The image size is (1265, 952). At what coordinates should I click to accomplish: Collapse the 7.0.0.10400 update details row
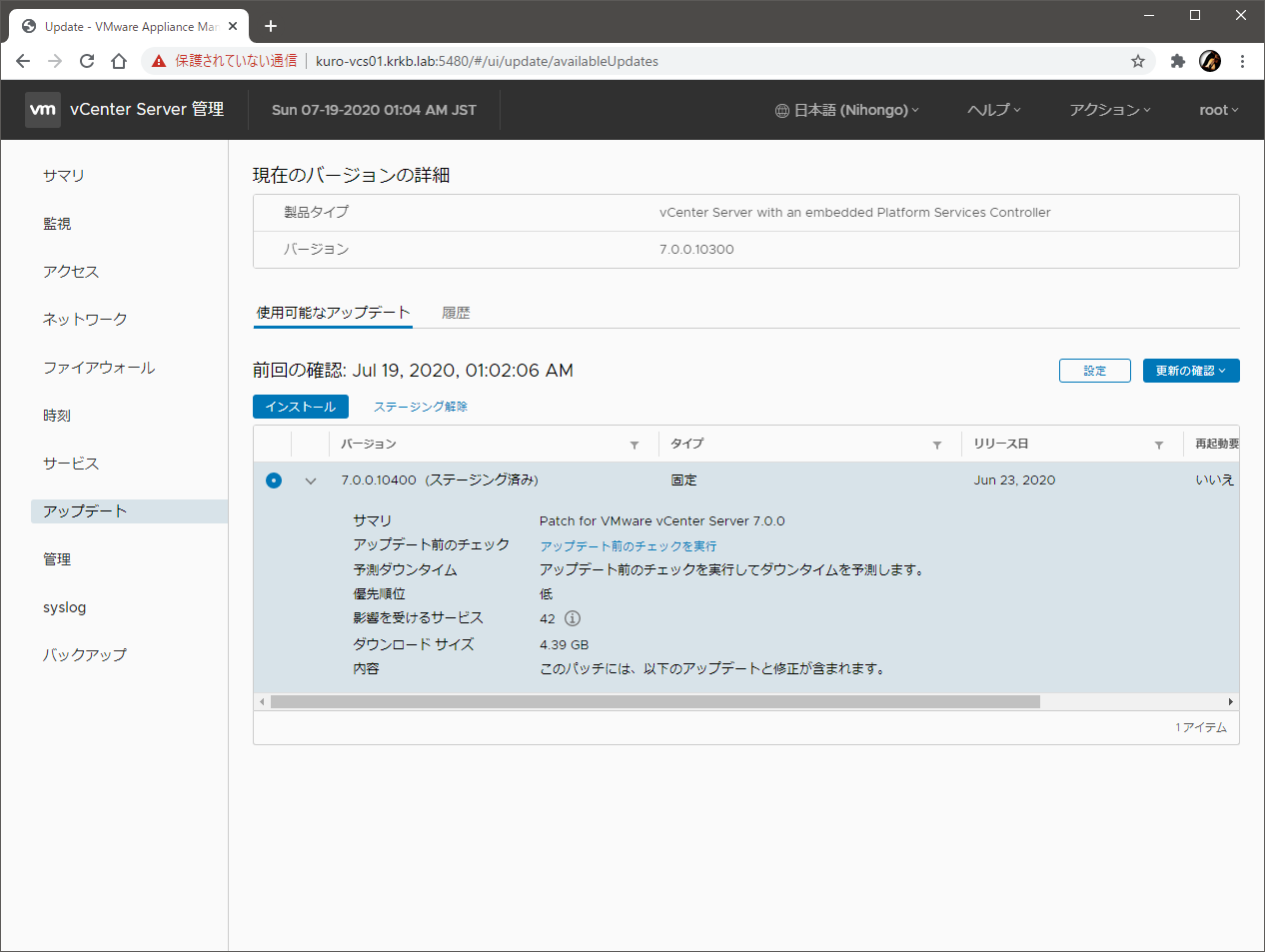click(x=311, y=480)
